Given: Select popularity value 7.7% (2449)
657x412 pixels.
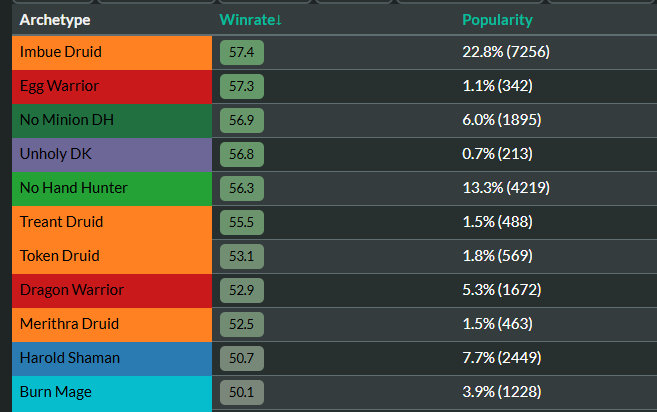Looking at the screenshot, I should 502,358.
